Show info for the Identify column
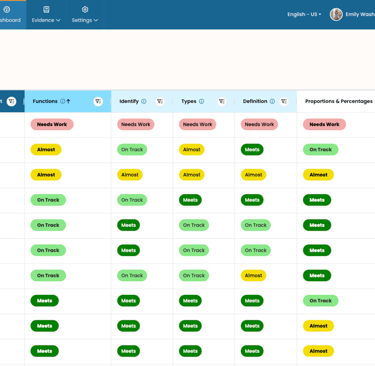 point(144,101)
